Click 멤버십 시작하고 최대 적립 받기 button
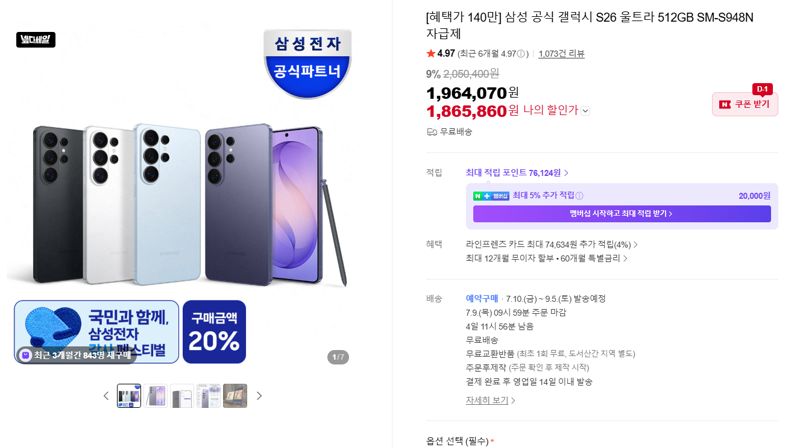This screenshot has height=447, width=800. point(621,214)
